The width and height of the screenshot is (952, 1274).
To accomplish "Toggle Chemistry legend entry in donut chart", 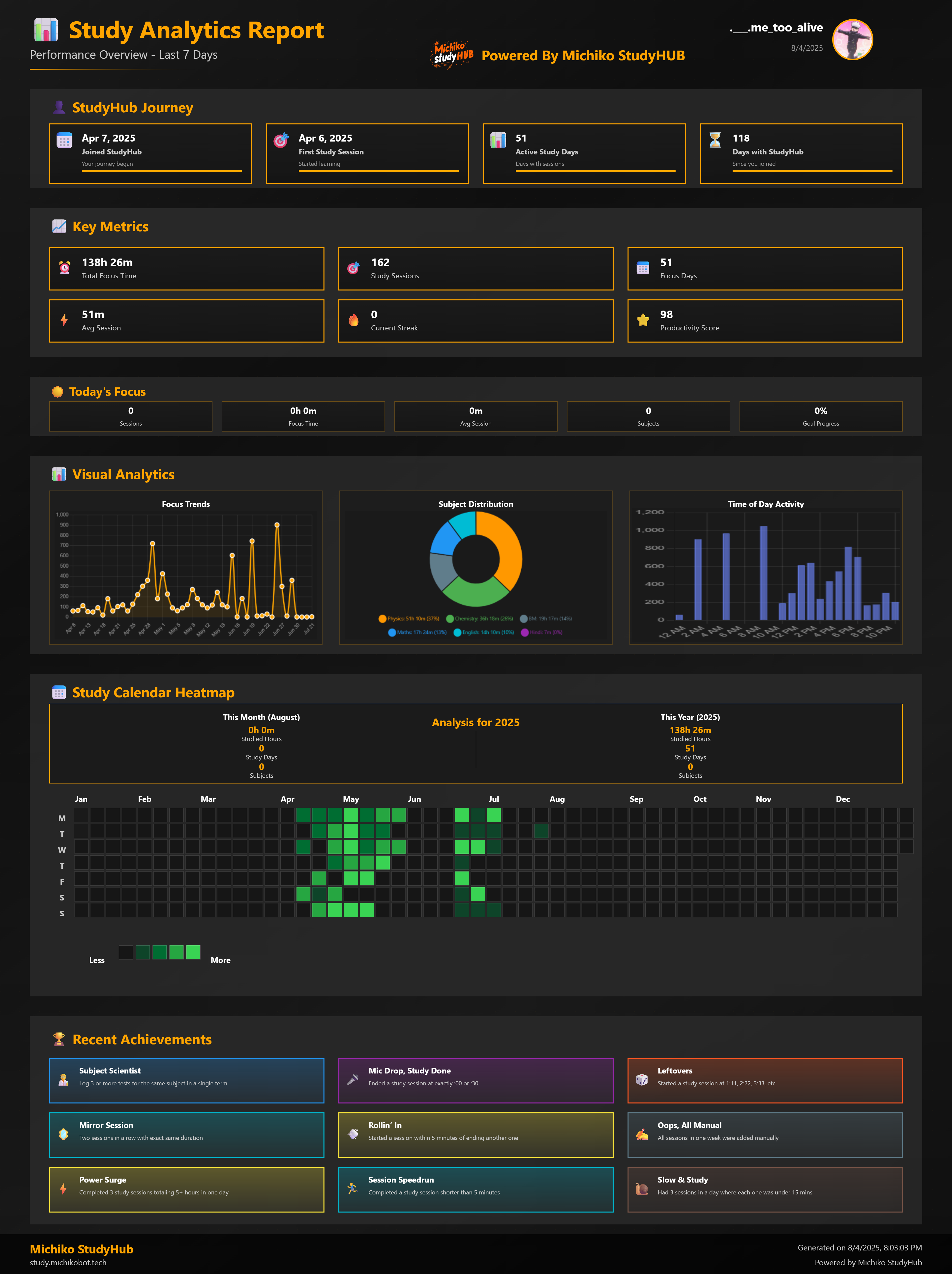I will 479,619.
